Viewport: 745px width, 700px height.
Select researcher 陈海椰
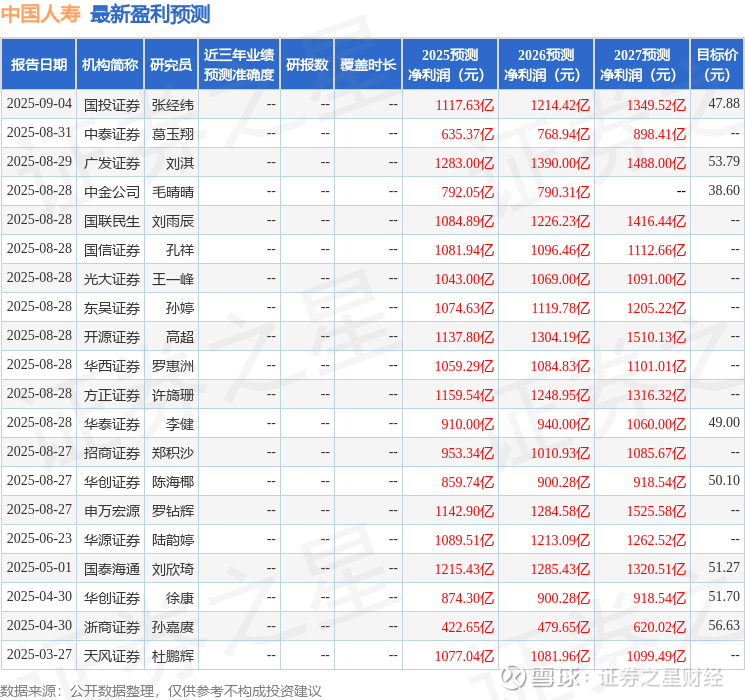pyautogui.click(x=172, y=482)
